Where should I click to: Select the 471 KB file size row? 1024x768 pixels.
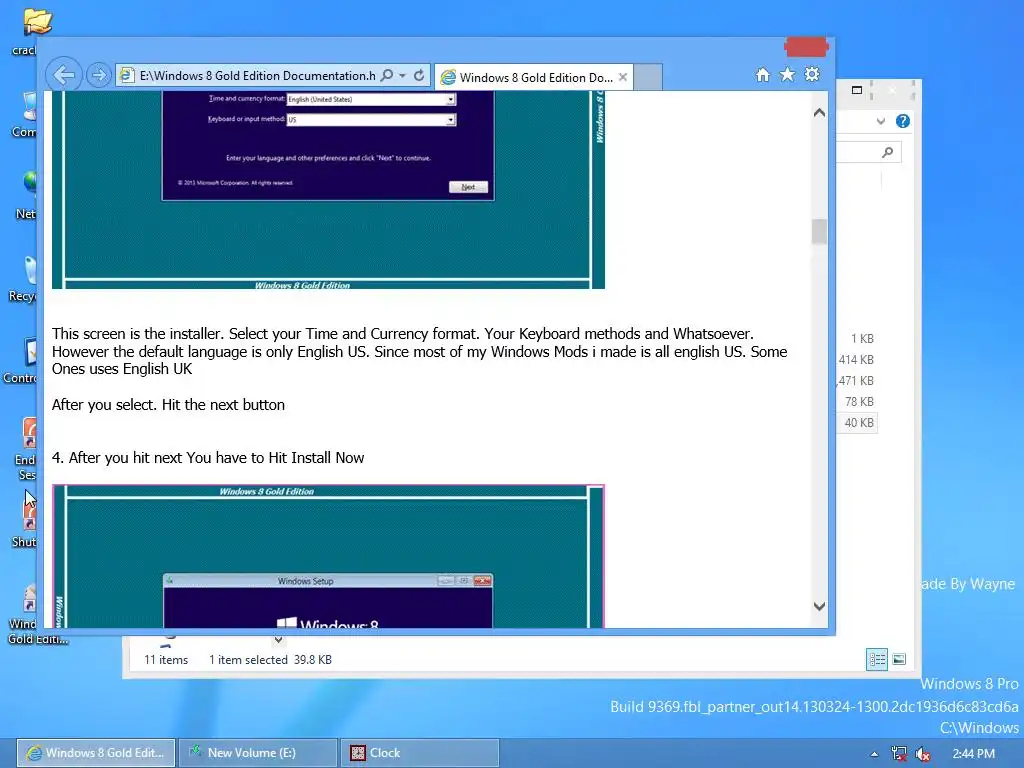click(856, 381)
